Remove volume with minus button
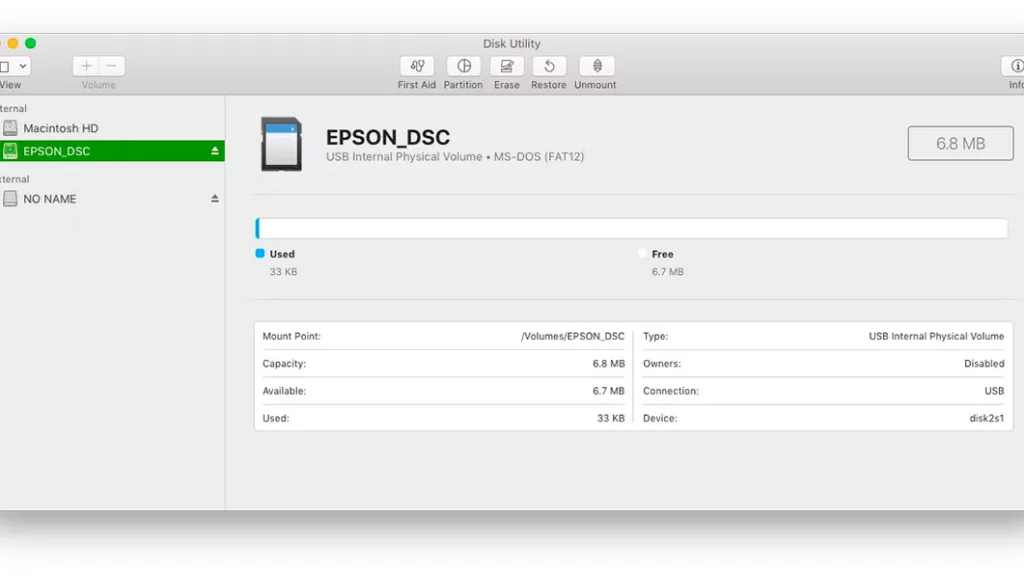1024x576 pixels. tap(112, 66)
